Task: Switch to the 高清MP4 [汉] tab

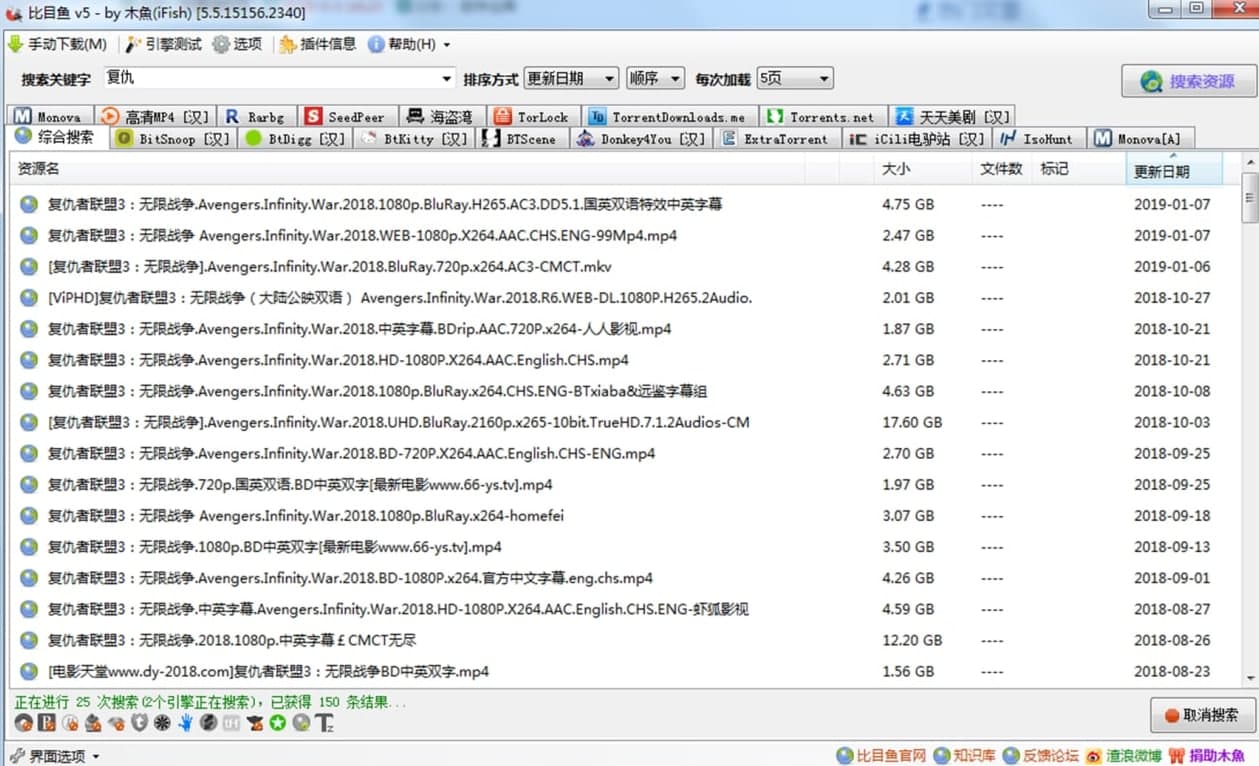Action: coord(155,116)
